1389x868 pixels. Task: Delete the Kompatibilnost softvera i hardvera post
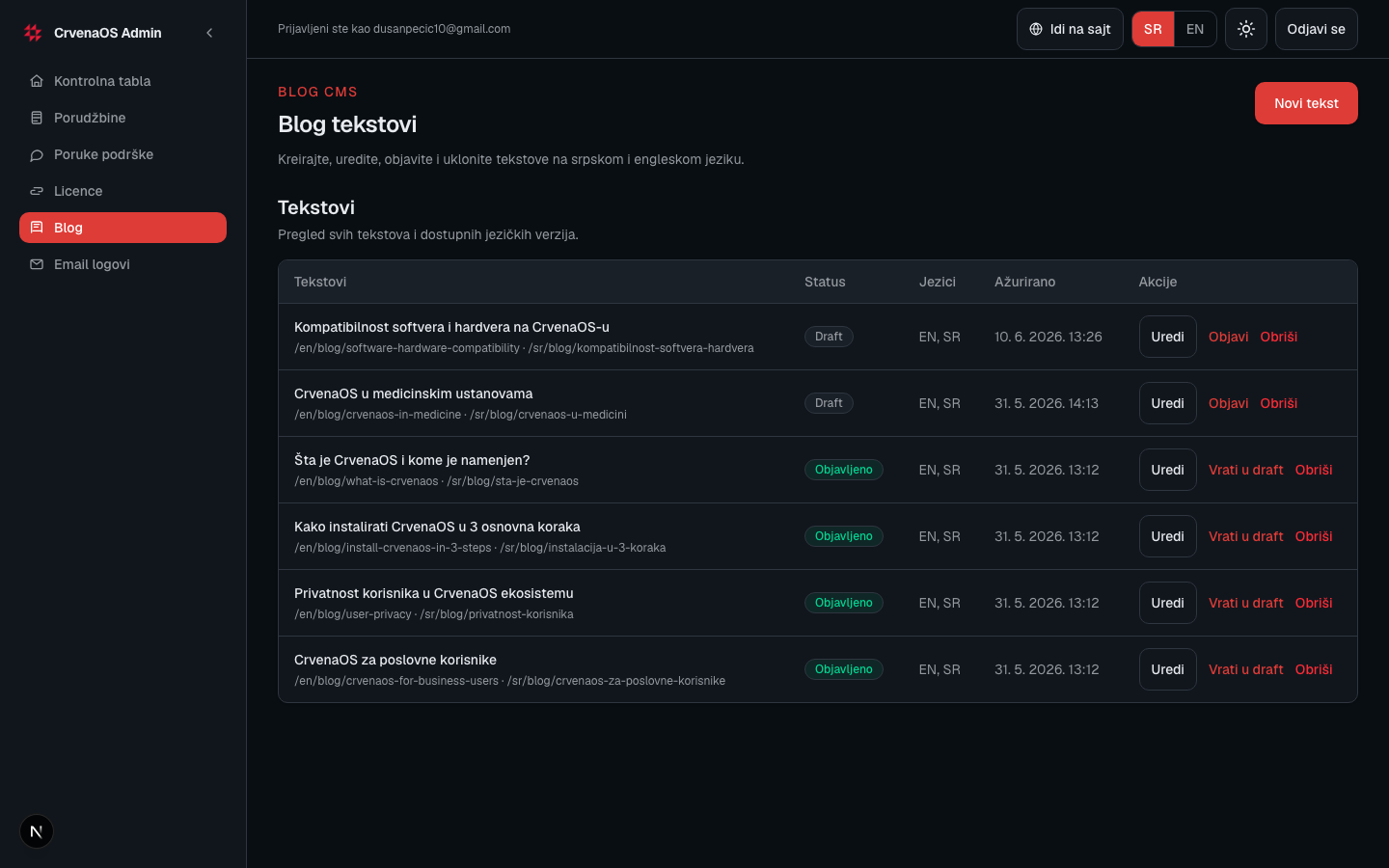pyautogui.click(x=1278, y=337)
